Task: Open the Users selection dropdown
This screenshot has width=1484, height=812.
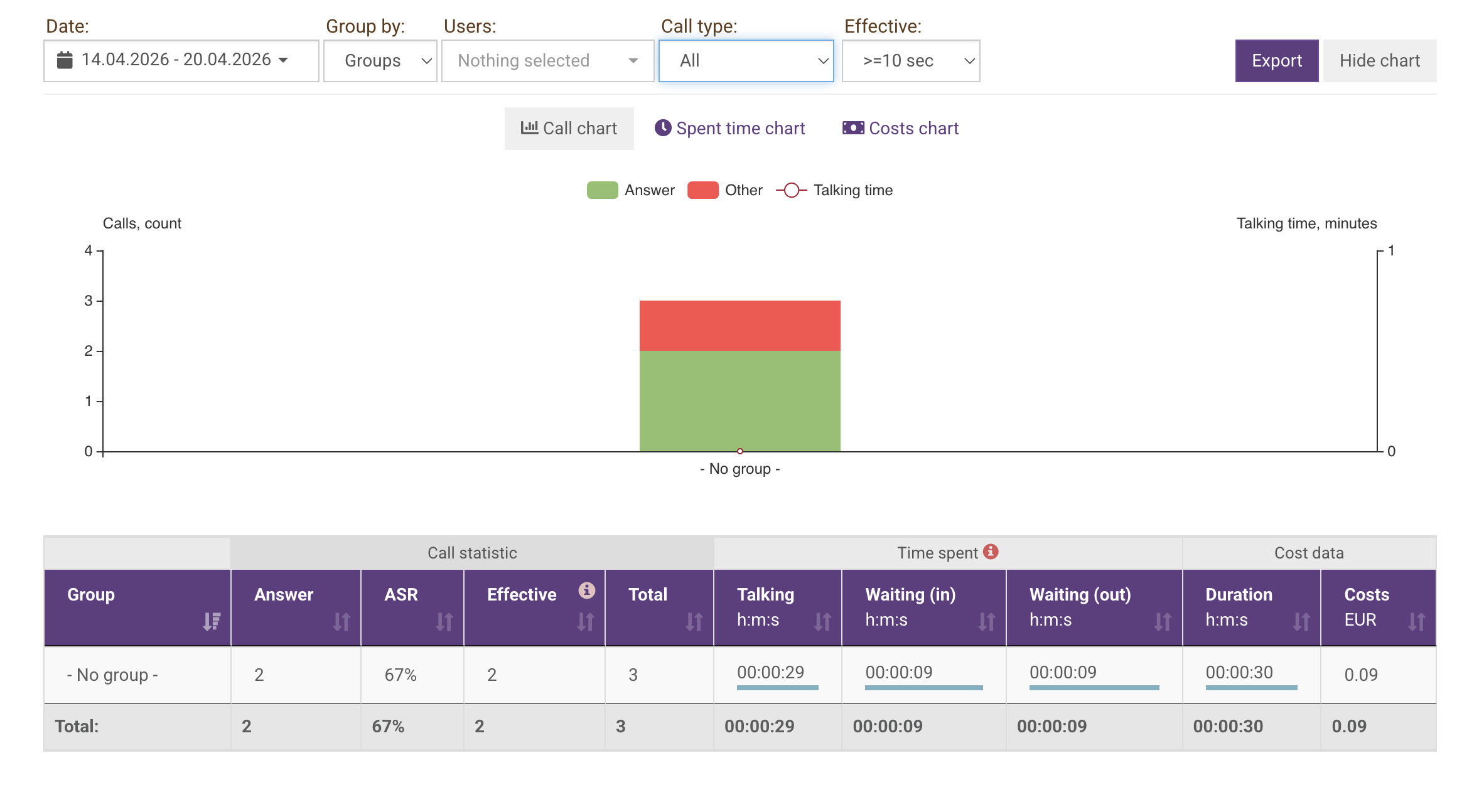Action: pyautogui.click(x=547, y=61)
